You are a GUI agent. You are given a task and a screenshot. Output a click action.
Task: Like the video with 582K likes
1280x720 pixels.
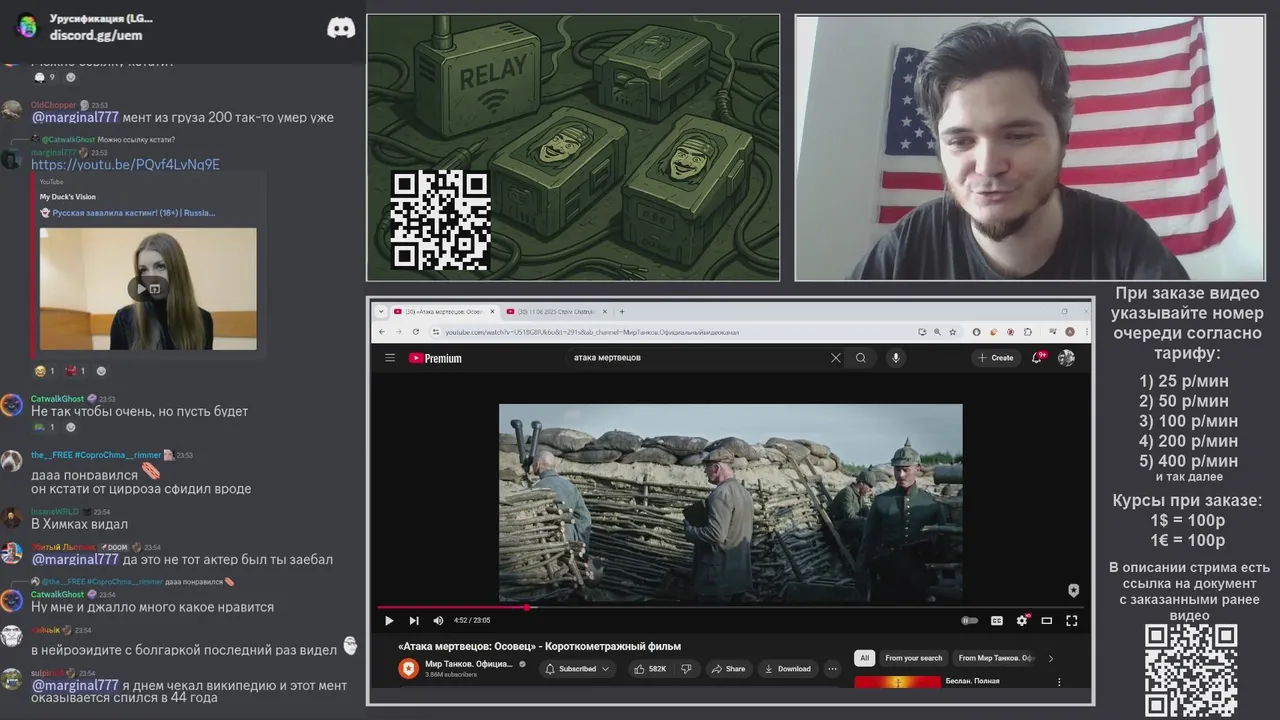(x=650, y=669)
